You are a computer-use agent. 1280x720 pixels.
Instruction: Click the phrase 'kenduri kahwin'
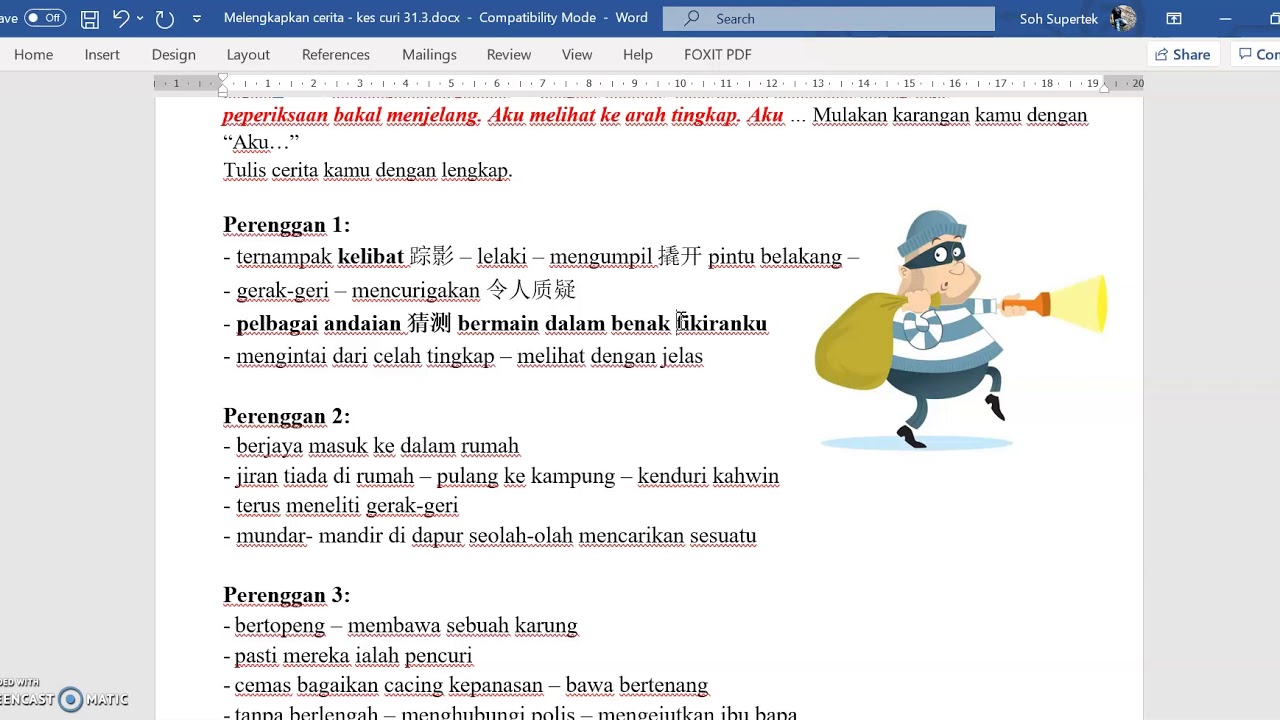pos(708,477)
